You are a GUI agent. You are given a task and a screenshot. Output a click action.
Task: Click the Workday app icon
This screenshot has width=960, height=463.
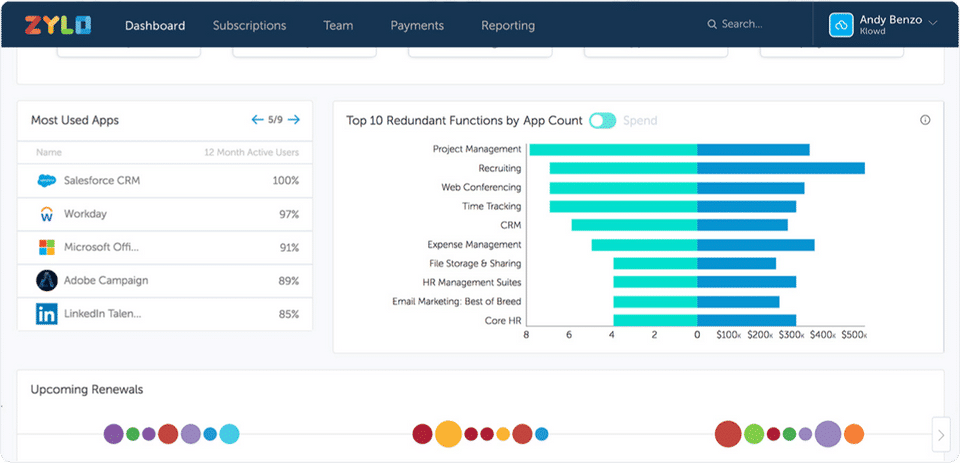[46, 214]
